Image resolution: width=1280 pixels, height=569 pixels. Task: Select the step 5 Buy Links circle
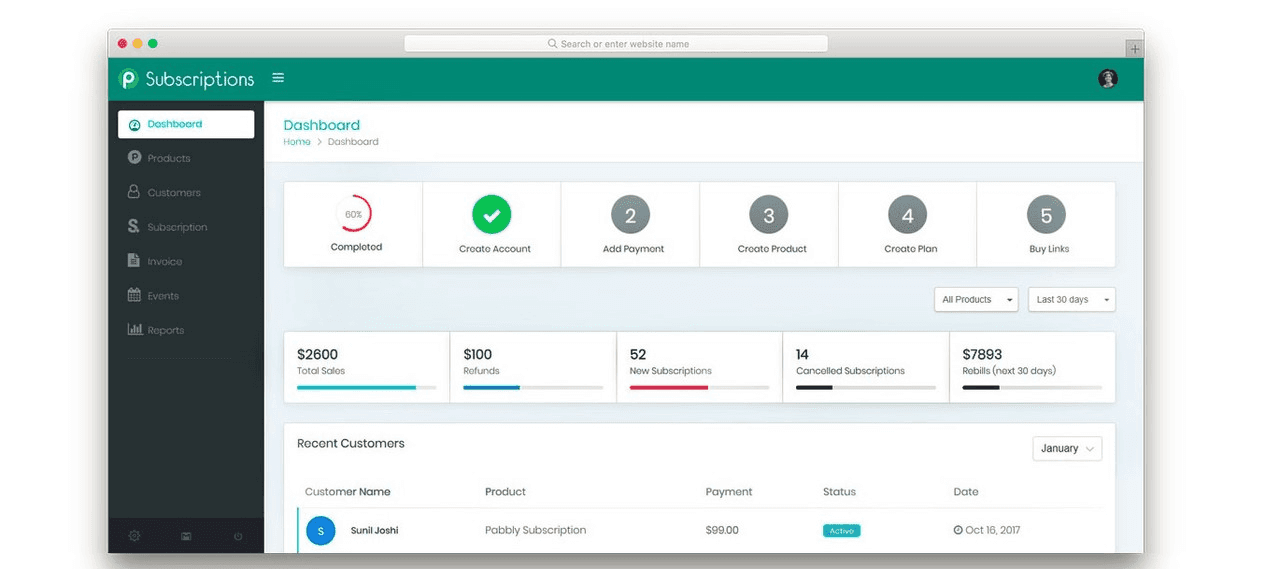1046,214
